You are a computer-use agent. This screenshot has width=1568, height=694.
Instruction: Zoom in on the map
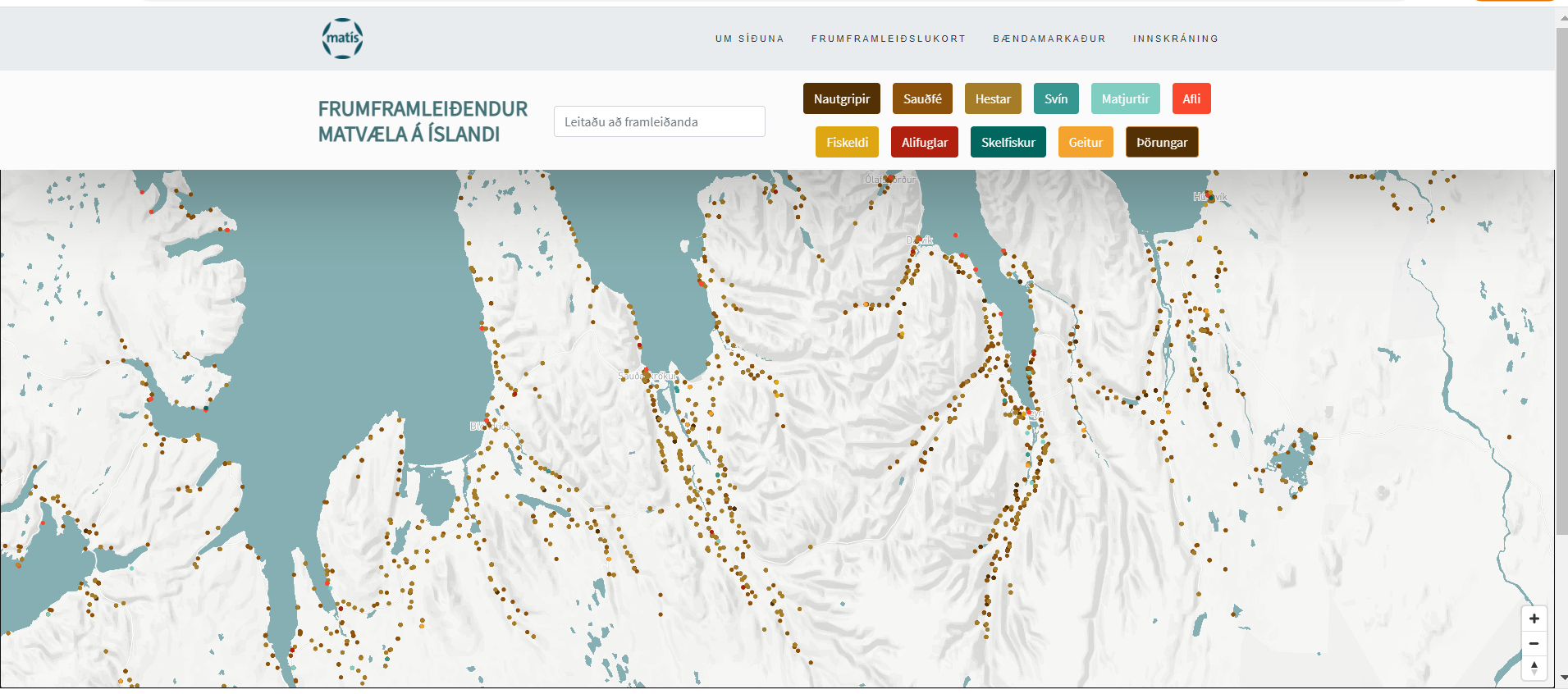click(x=1534, y=619)
